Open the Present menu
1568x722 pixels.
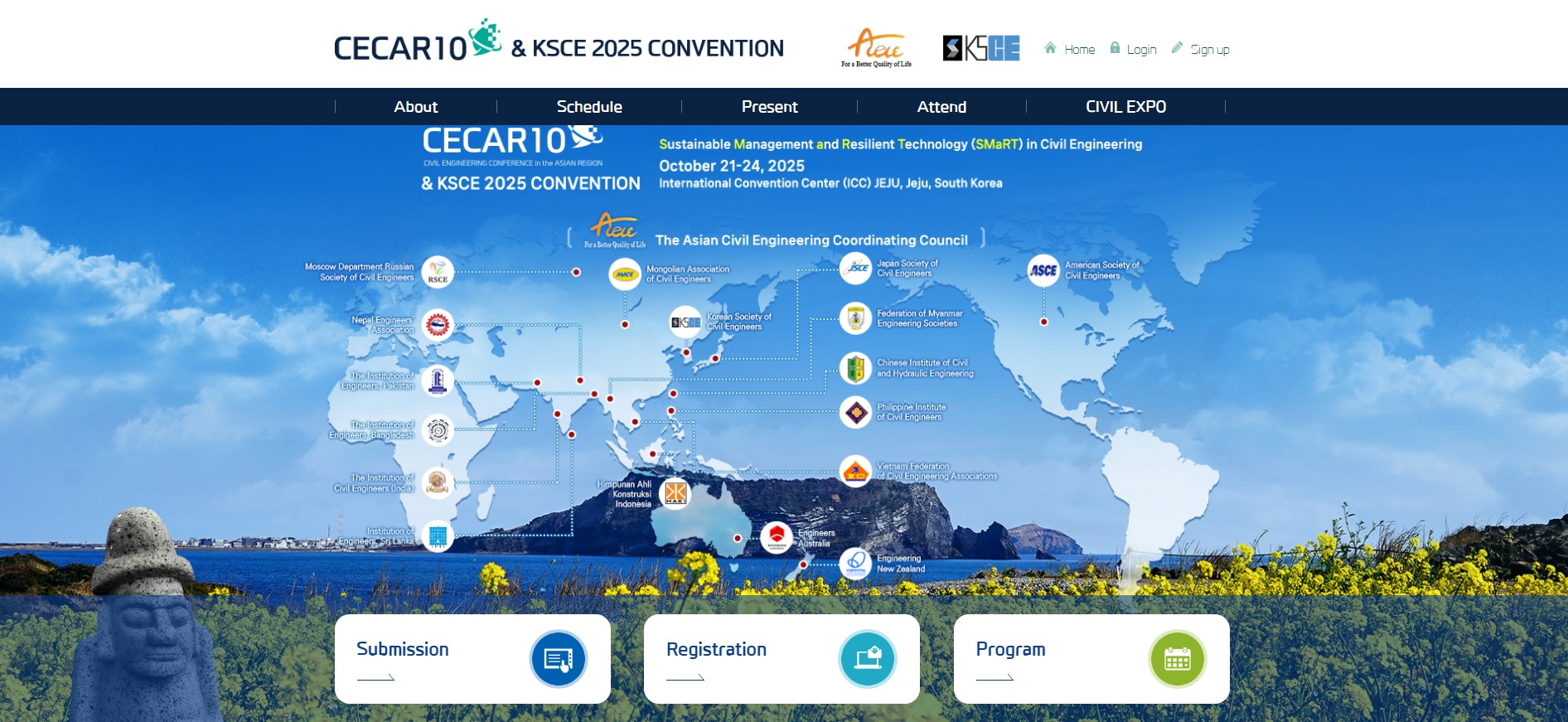point(769,107)
